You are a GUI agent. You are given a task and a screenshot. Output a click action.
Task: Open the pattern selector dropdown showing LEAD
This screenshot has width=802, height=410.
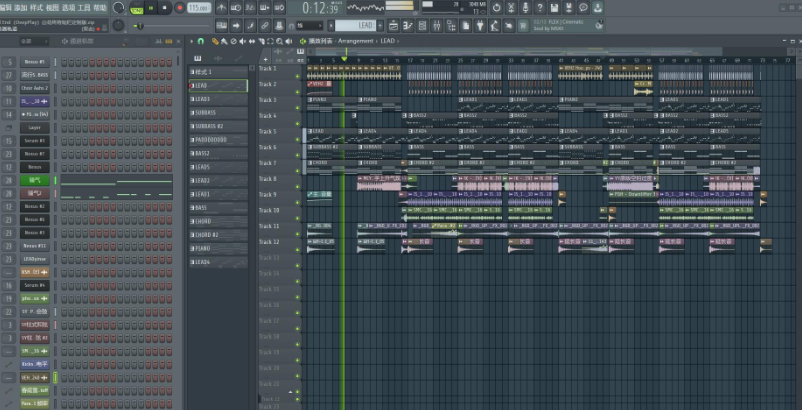[358, 25]
